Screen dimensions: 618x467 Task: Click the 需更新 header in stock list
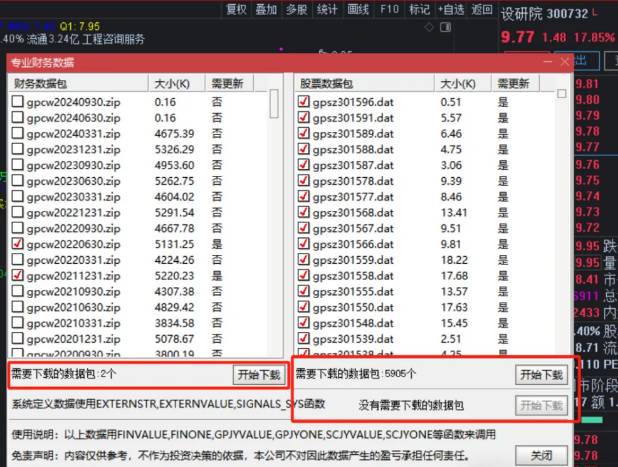pos(515,83)
